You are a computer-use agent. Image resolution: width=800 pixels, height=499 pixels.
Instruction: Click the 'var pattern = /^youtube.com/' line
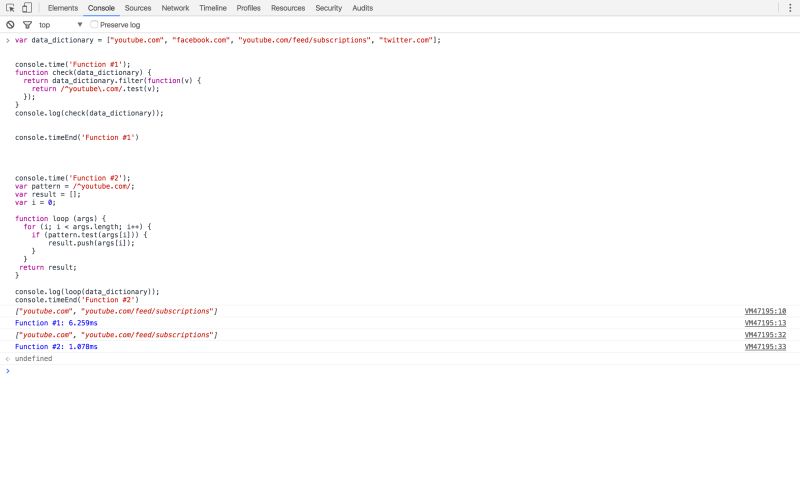point(74,186)
